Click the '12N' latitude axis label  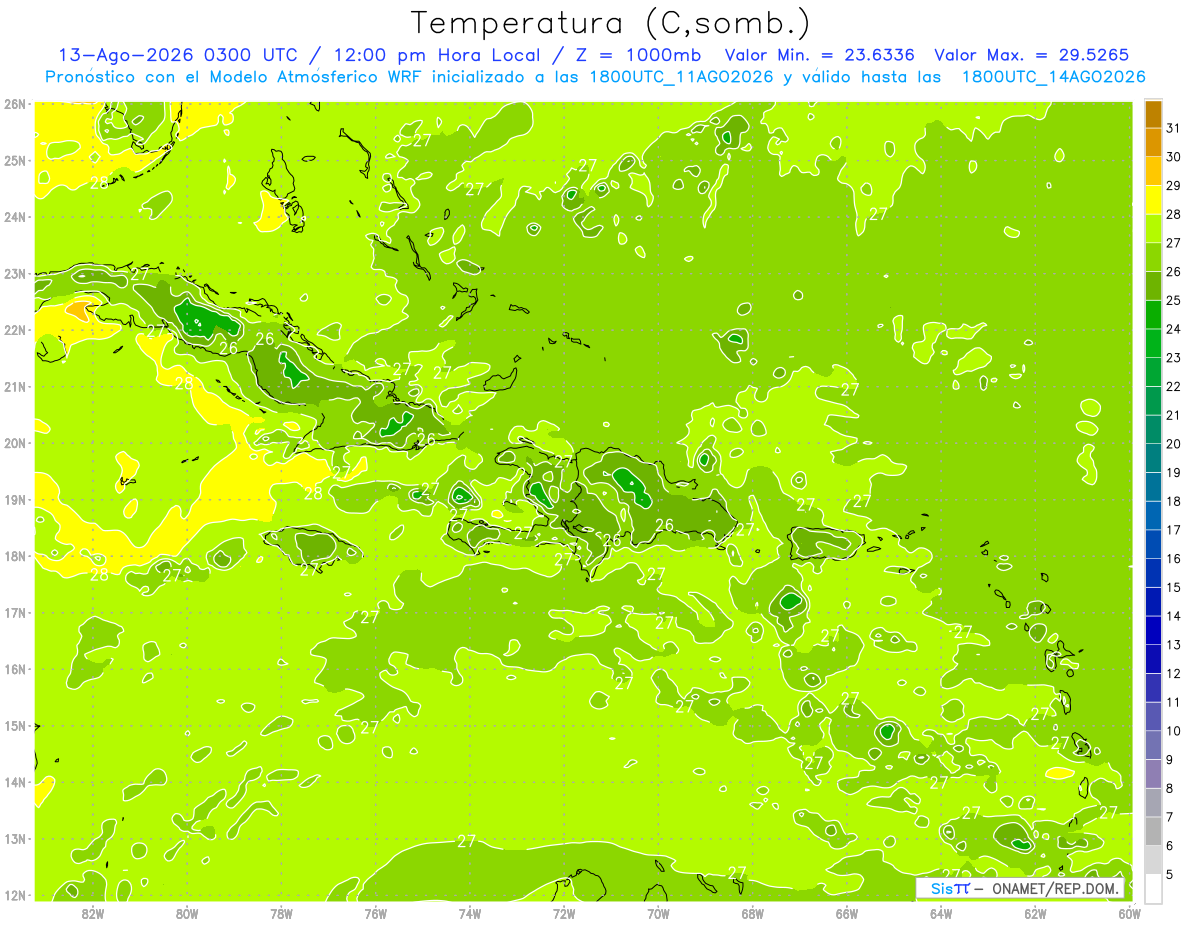pyautogui.click(x=15, y=895)
